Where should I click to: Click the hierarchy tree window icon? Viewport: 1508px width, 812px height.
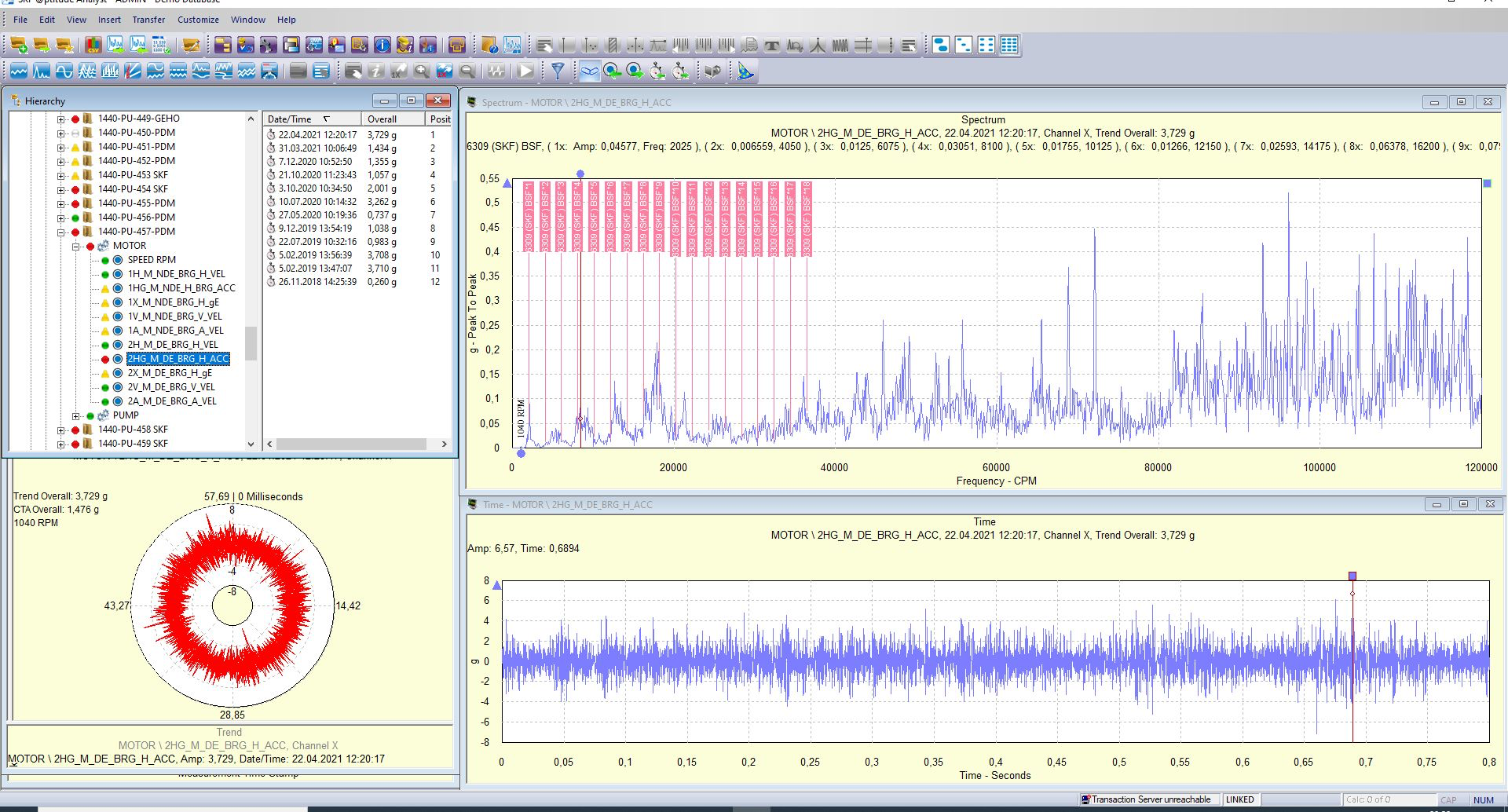pos(223,46)
